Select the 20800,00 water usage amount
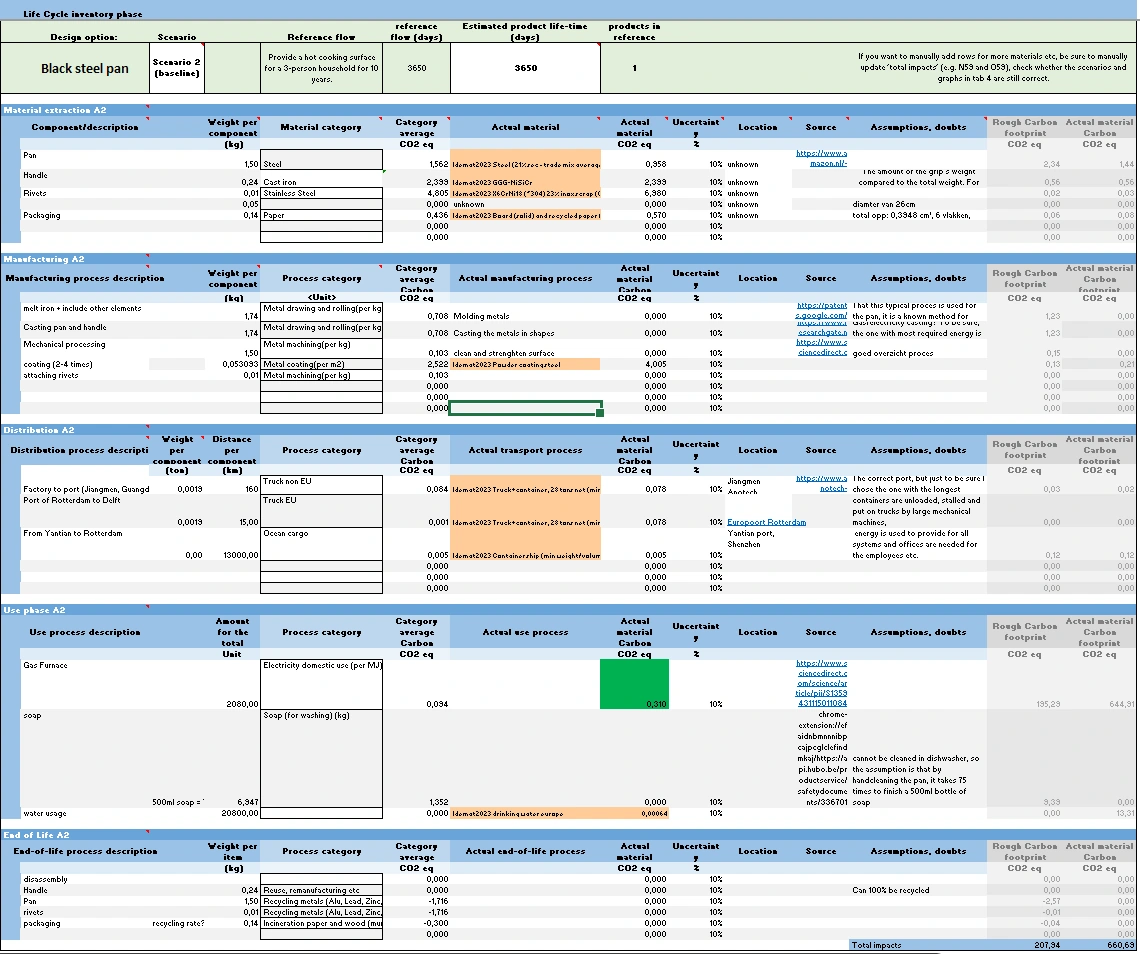 (239, 814)
